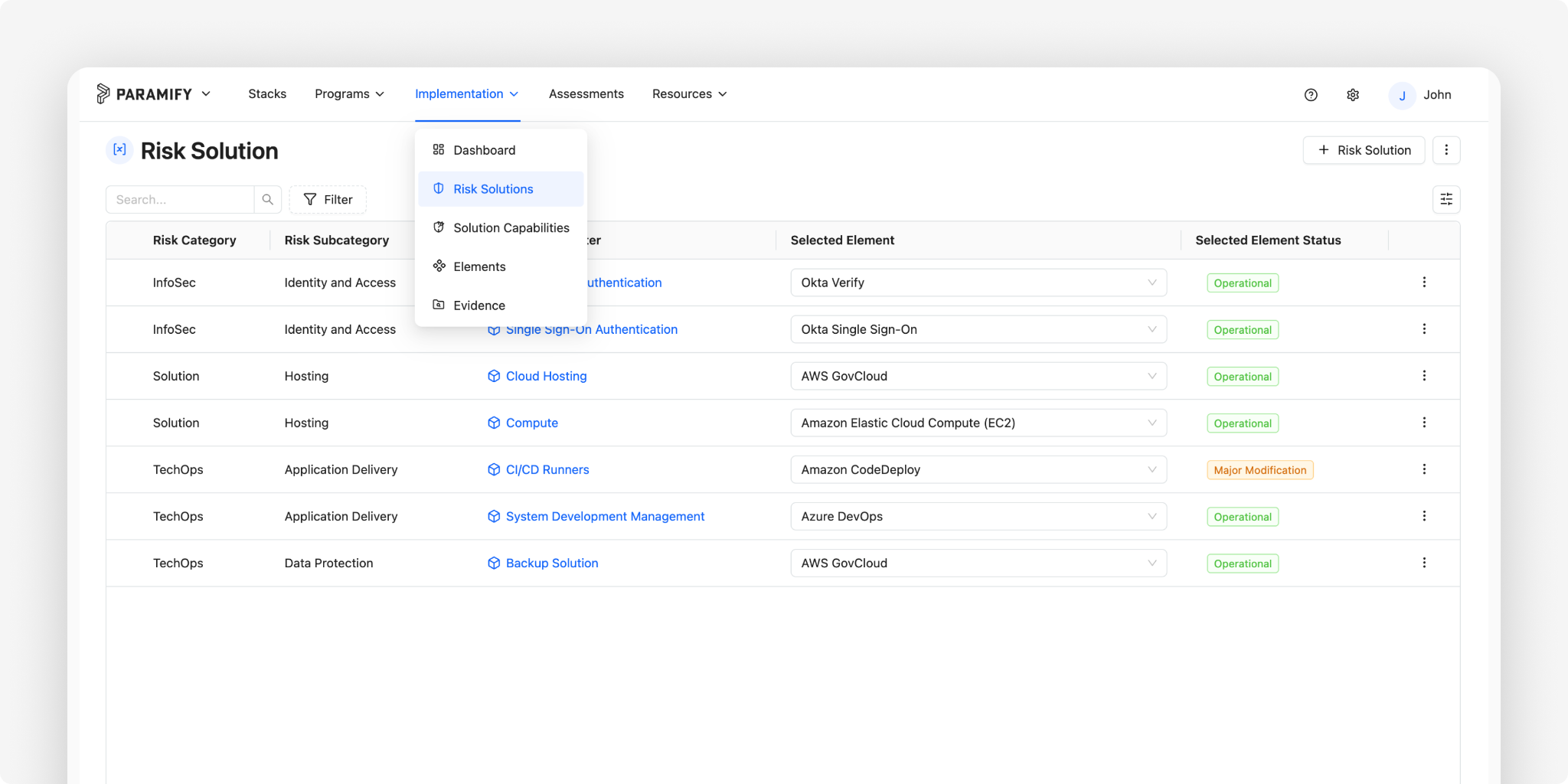Click the John user avatar
This screenshot has height=784, width=1568.
1402,95
